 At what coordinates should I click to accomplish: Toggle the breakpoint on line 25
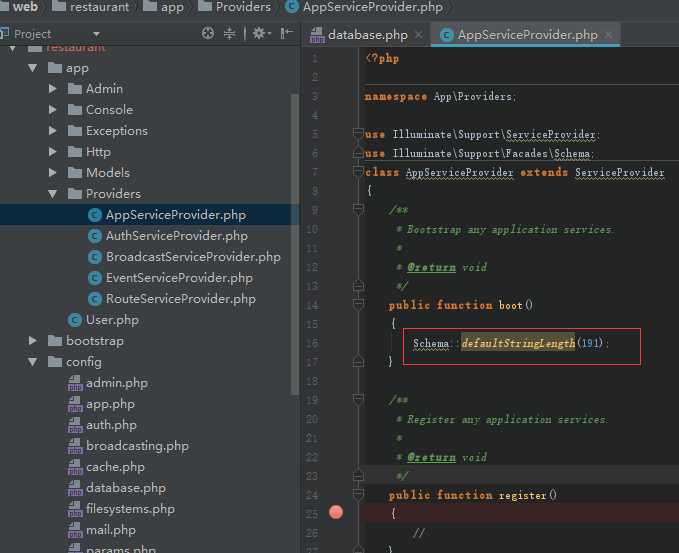coord(336,513)
